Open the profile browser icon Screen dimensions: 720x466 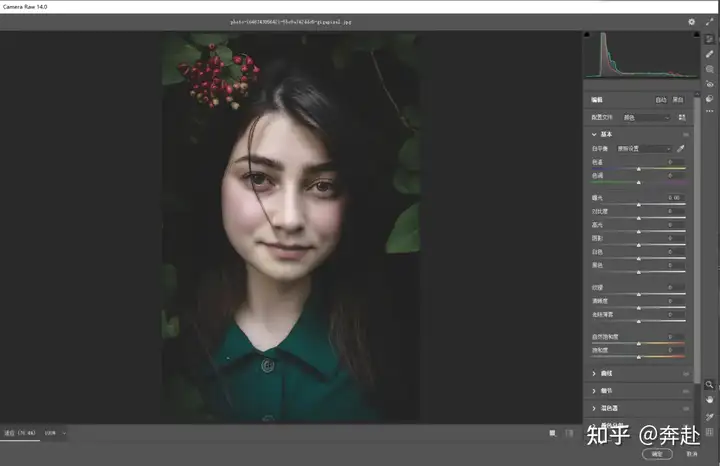682,118
